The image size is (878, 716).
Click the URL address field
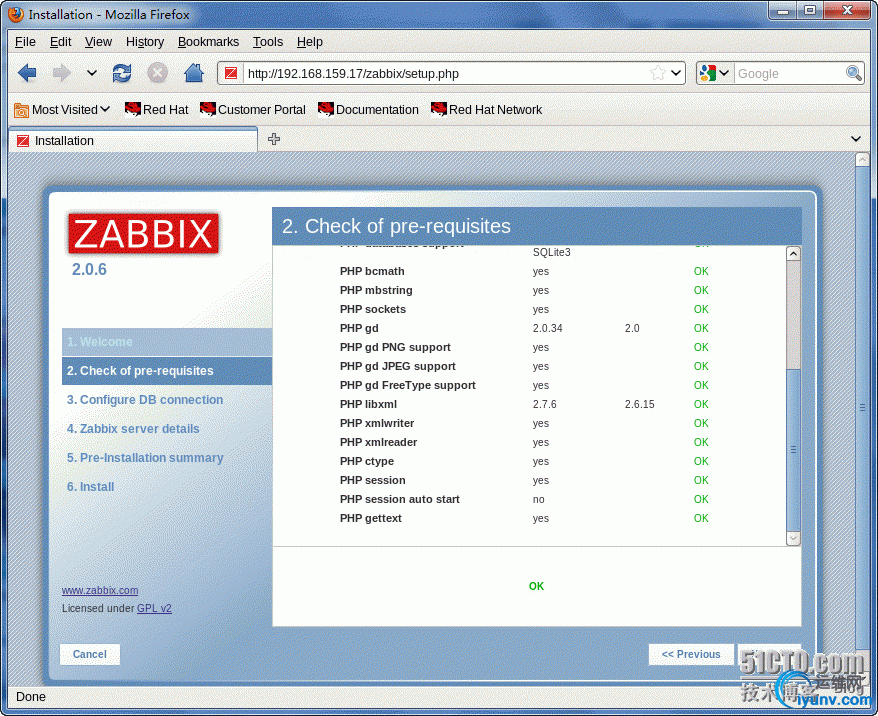point(445,73)
